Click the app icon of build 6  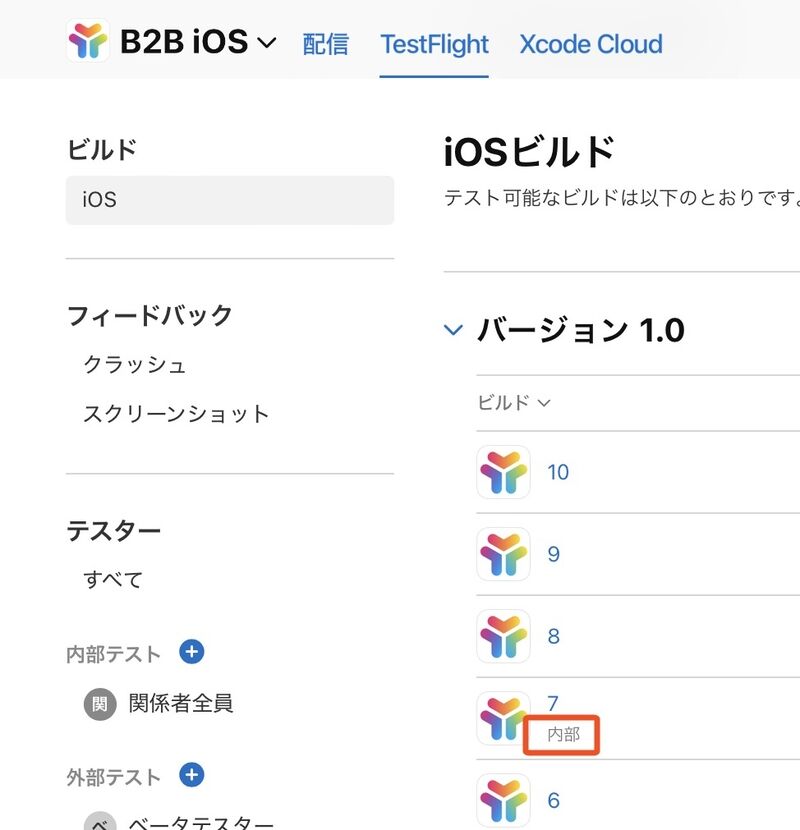(504, 800)
